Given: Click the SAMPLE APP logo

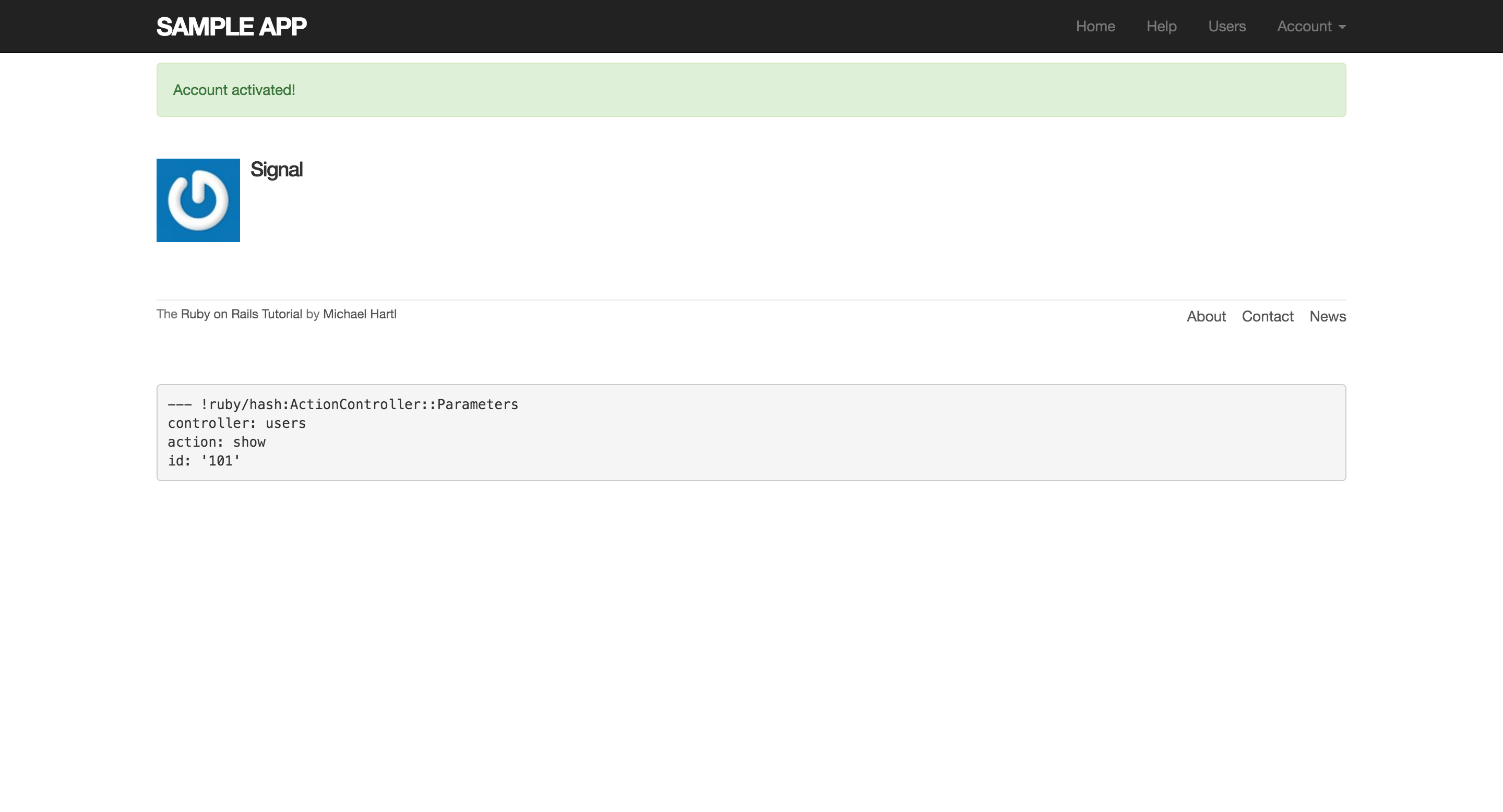Looking at the screenshot, I should tap(231, 27).
